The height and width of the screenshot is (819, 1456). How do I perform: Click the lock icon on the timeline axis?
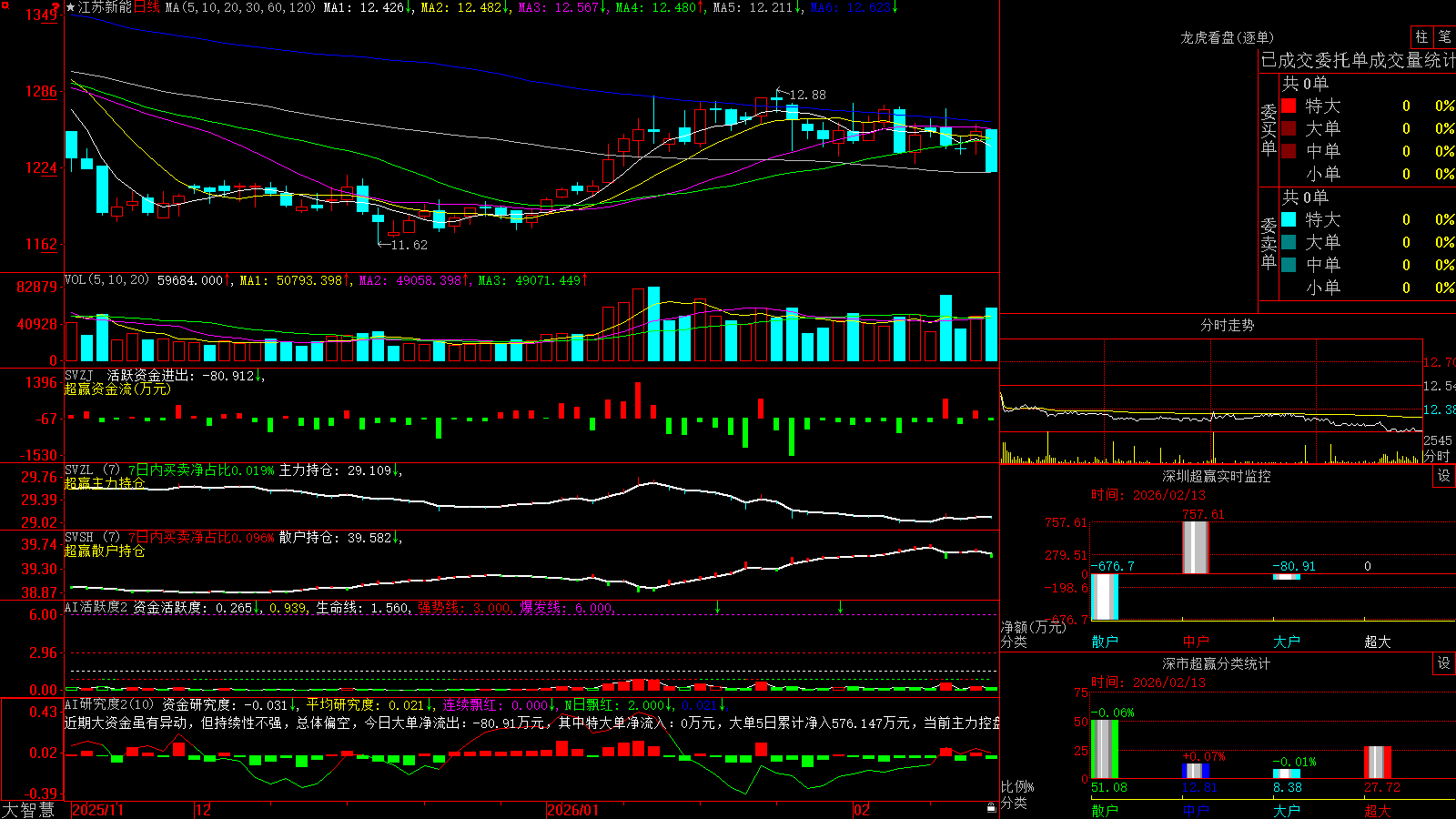tap(992, 808)
